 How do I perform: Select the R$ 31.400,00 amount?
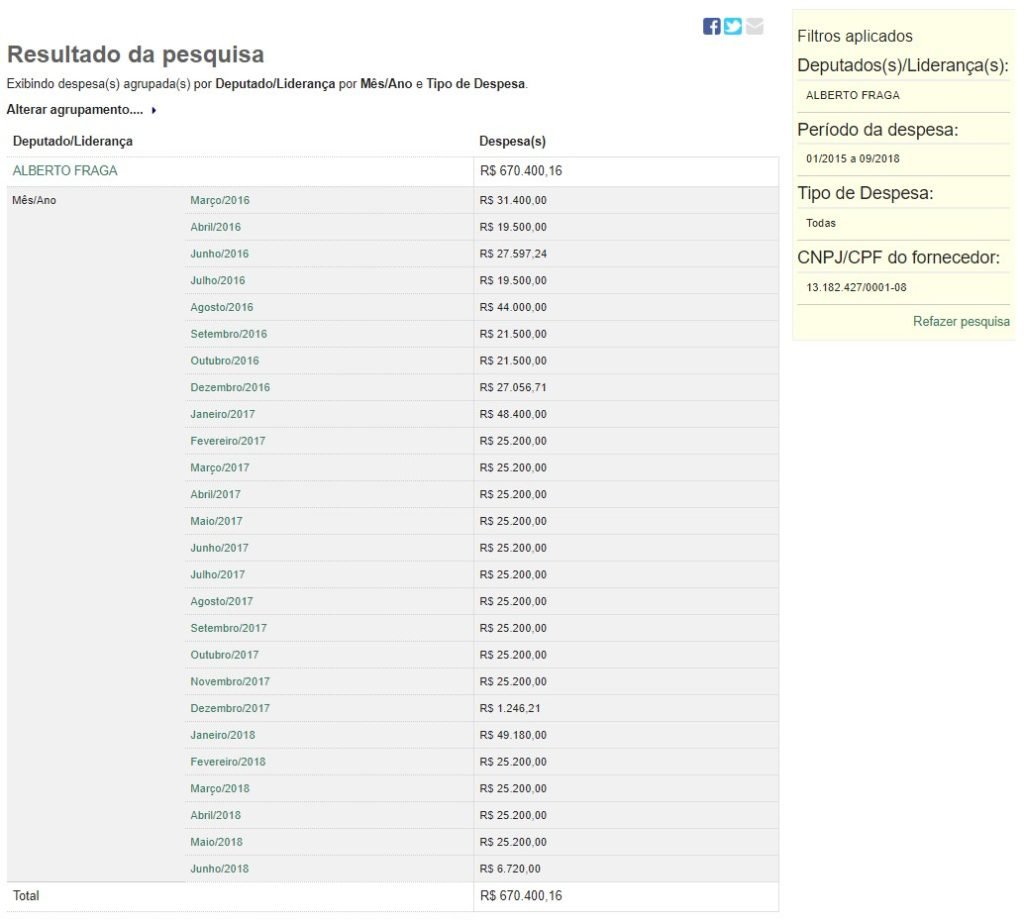(x=513, y=200)
